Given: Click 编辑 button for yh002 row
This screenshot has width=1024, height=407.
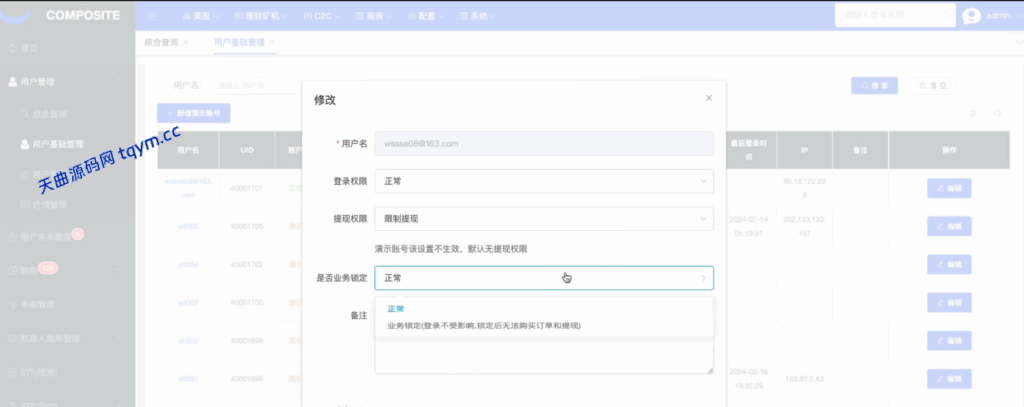Looking at the screenshot, I should 950,340.
